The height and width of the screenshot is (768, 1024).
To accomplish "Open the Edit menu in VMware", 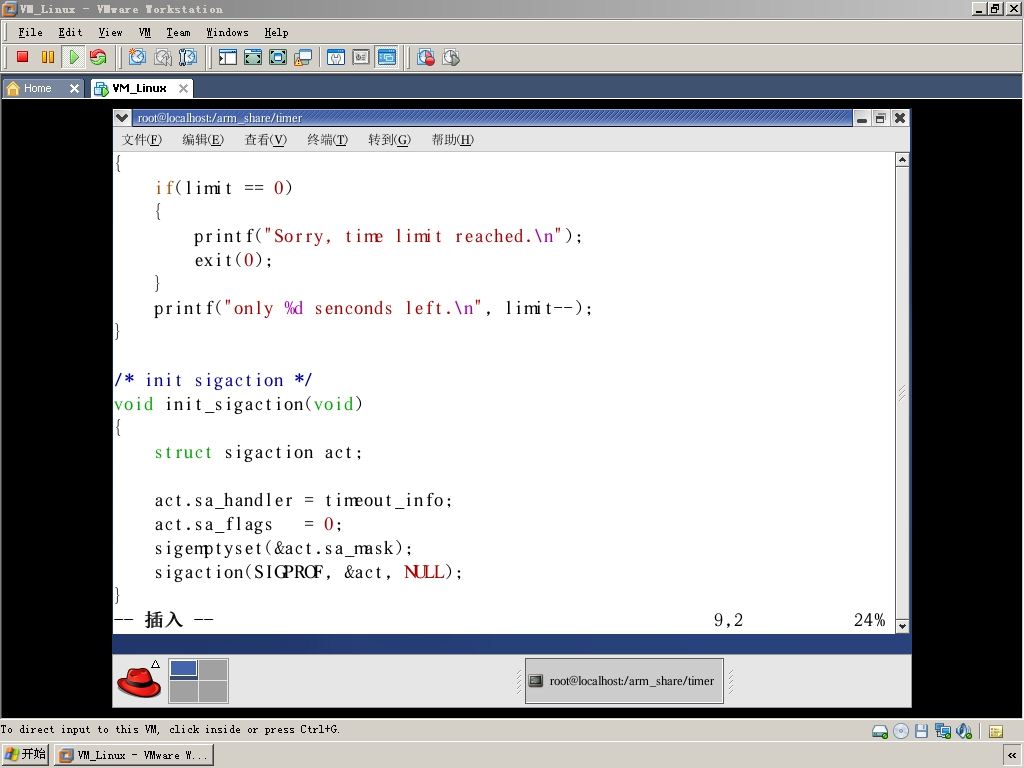I will (71, 32).
